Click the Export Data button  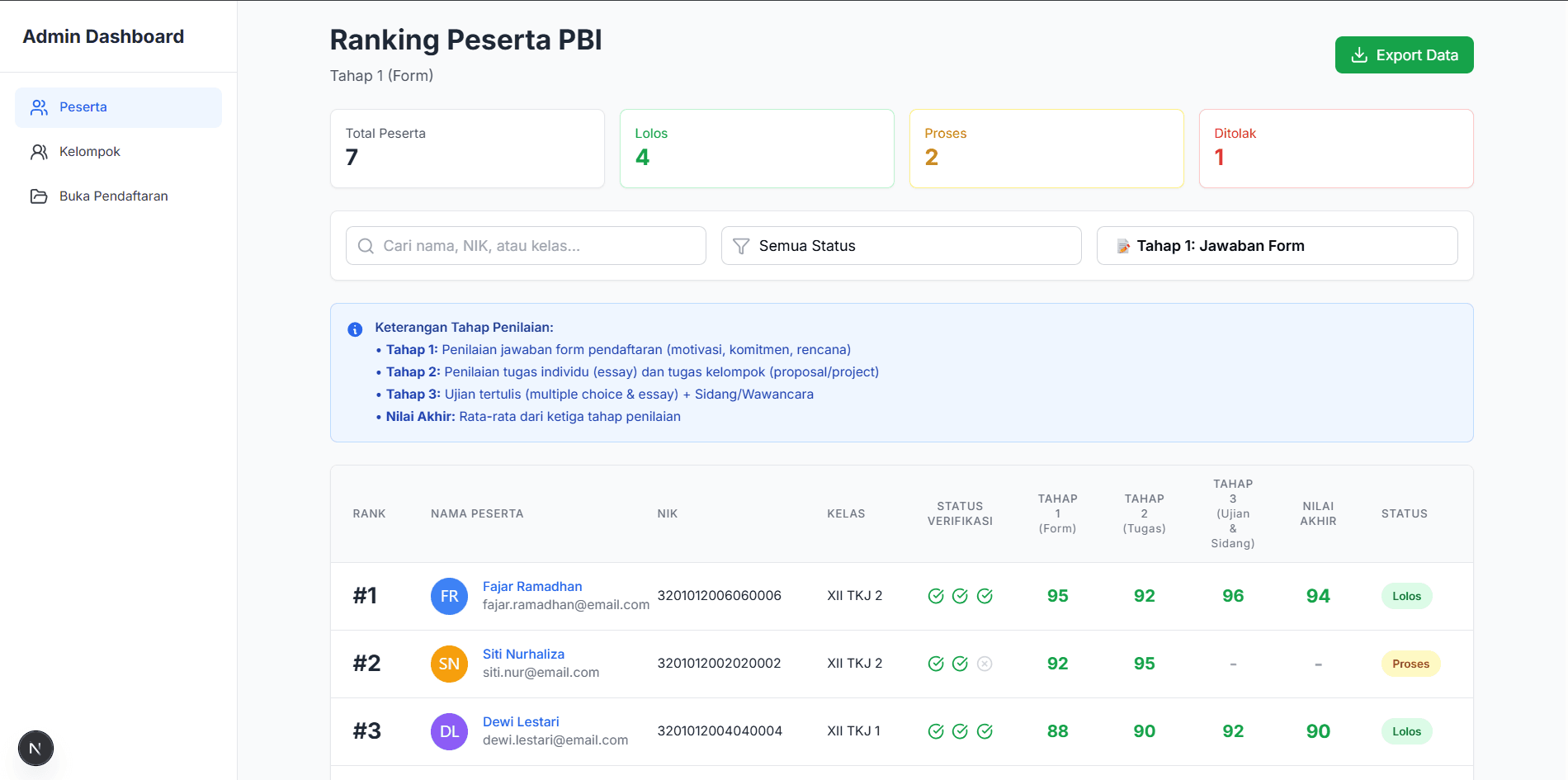coord(1404,55)
